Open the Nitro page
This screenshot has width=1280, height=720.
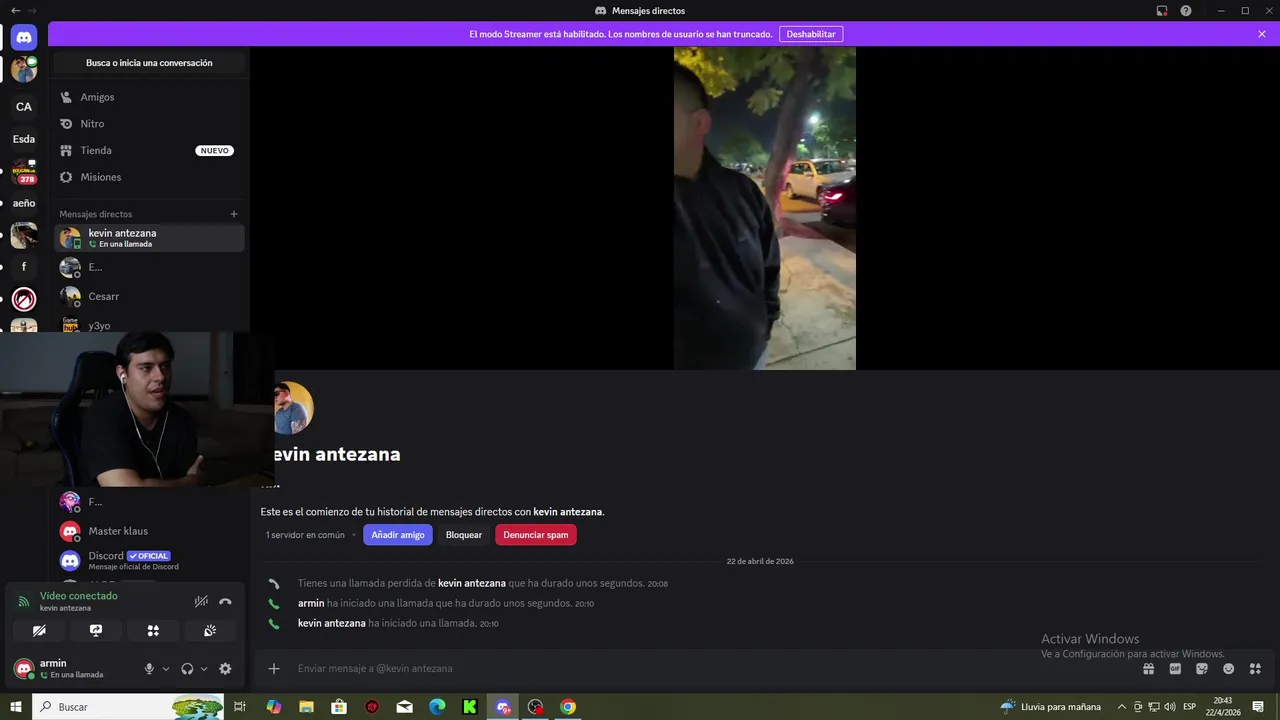(149, 124)
